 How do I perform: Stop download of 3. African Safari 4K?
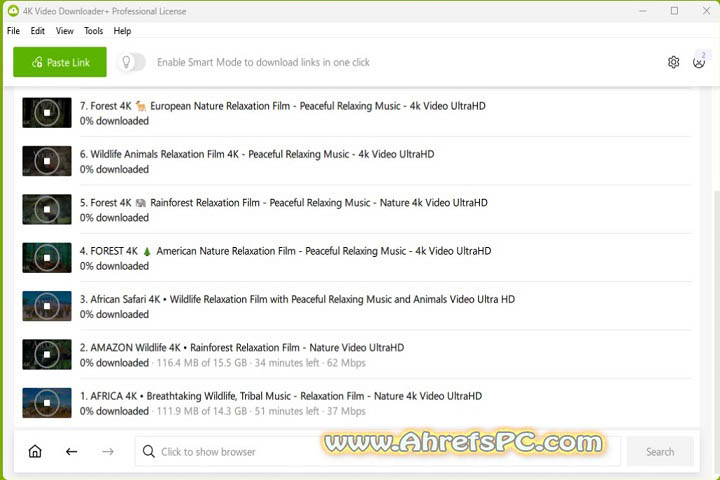(x=47, y=306)
